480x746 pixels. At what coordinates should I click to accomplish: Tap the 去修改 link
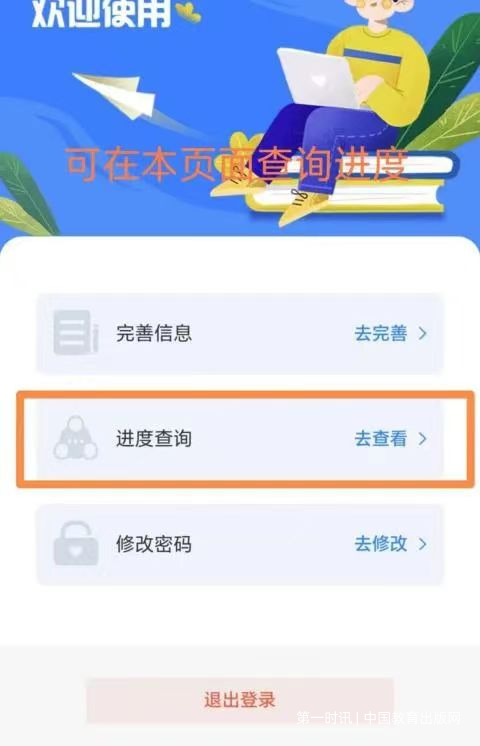(381, 544)
